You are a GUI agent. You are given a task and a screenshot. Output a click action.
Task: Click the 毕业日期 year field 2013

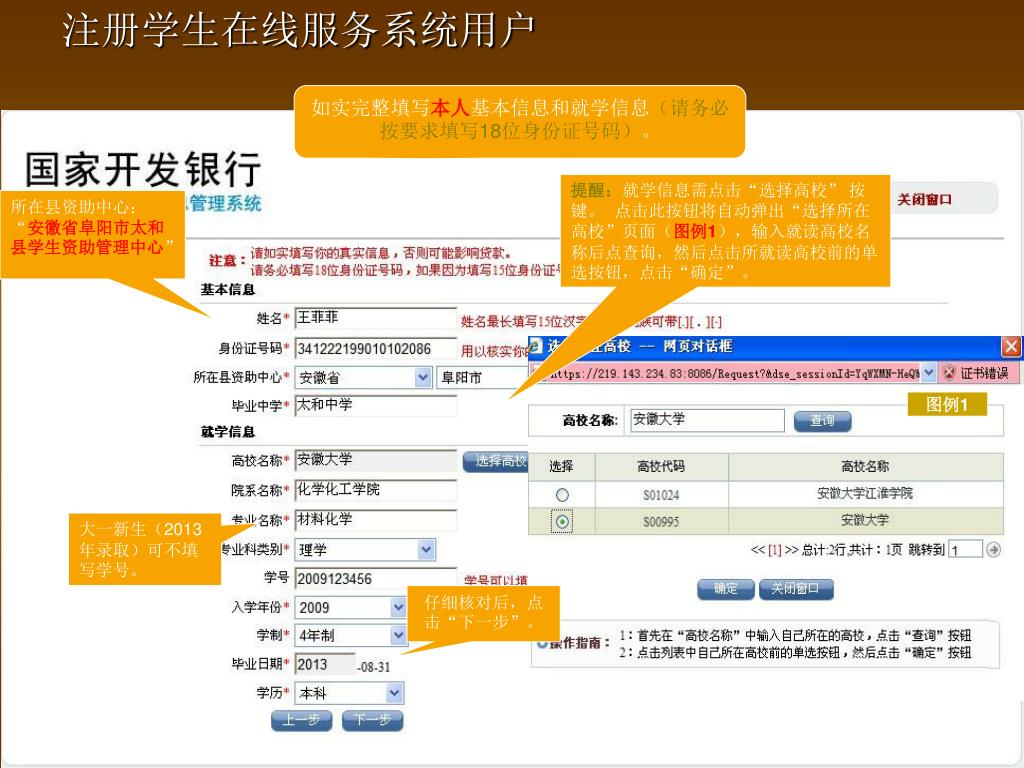[325, 665]
